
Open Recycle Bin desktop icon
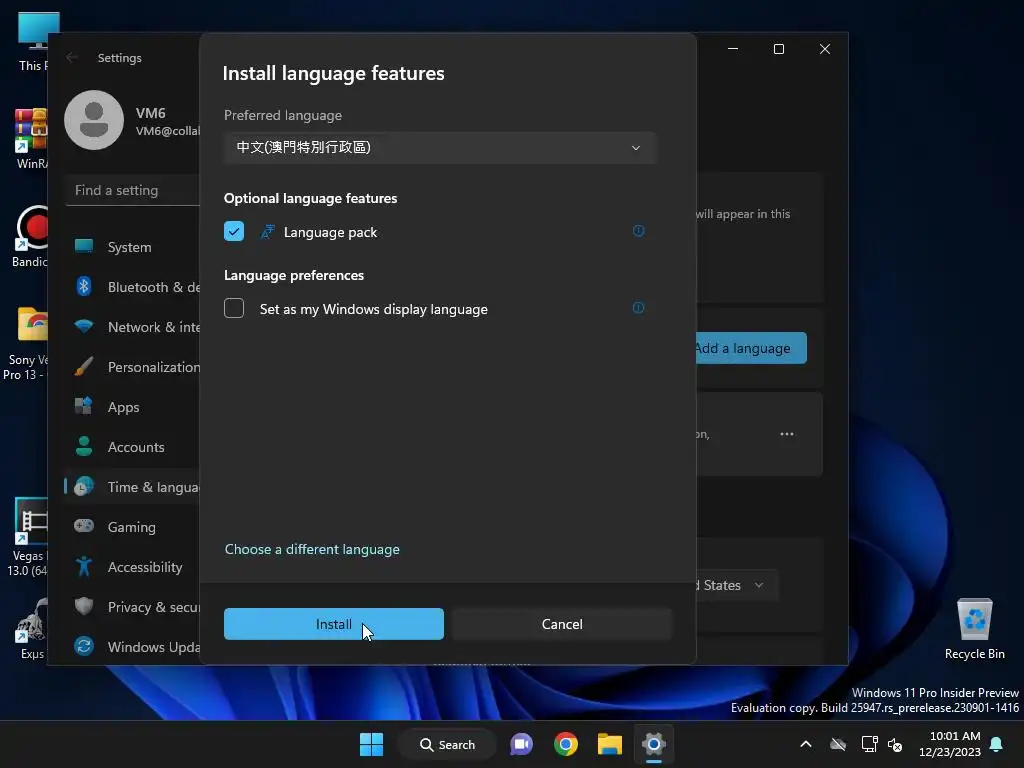coord(974,630)
